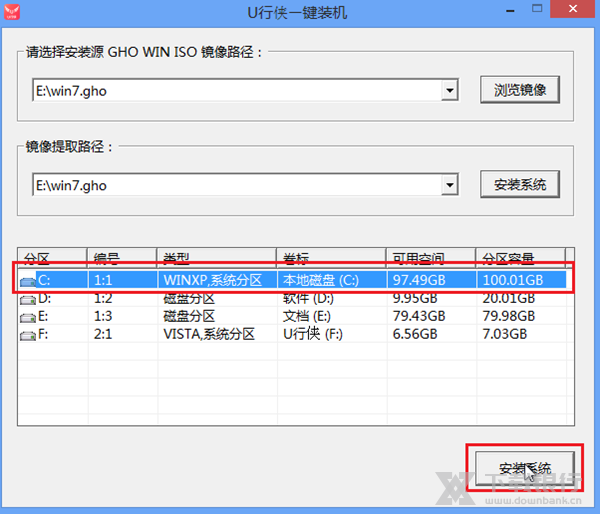Viewport: 600px width, 514px height.
Task: Click the 7.03GB capacity cell
Action: click(522, 334)
